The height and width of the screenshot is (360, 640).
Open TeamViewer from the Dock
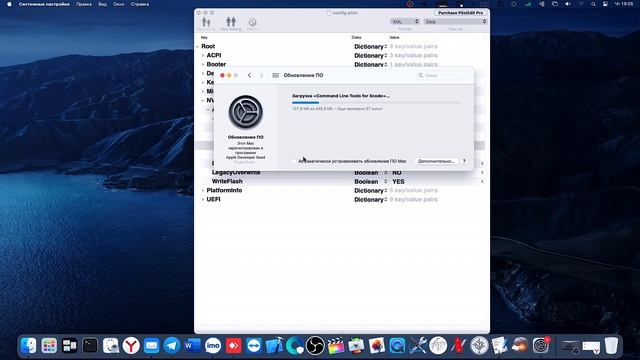[x=254, y=346]
